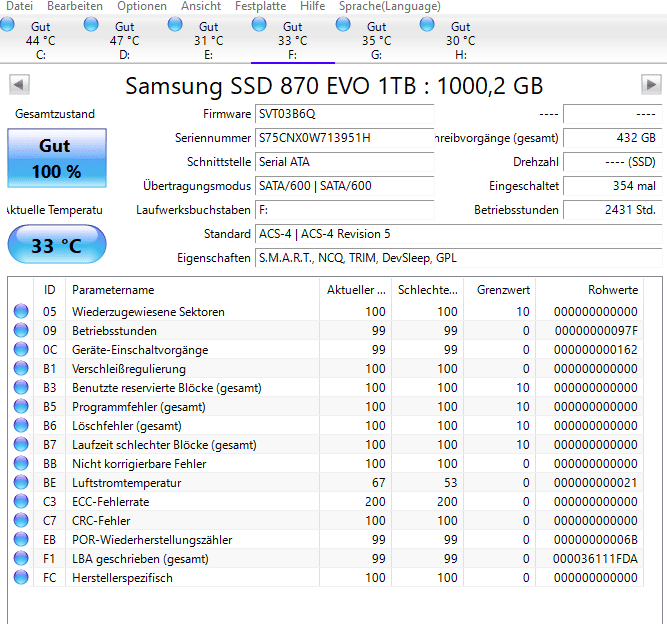Screen dimensions: 667x624
Task: Click the status orb for drive H:
Action: pyautogui.click(x=427, y=24)
